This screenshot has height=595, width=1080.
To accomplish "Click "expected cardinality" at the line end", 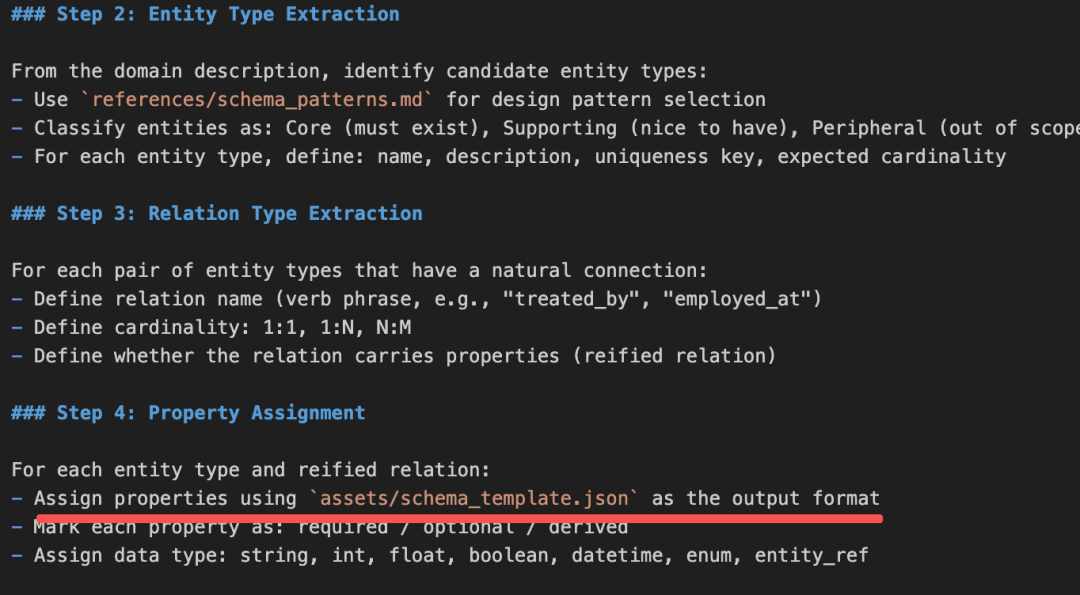I will point(892,157).
